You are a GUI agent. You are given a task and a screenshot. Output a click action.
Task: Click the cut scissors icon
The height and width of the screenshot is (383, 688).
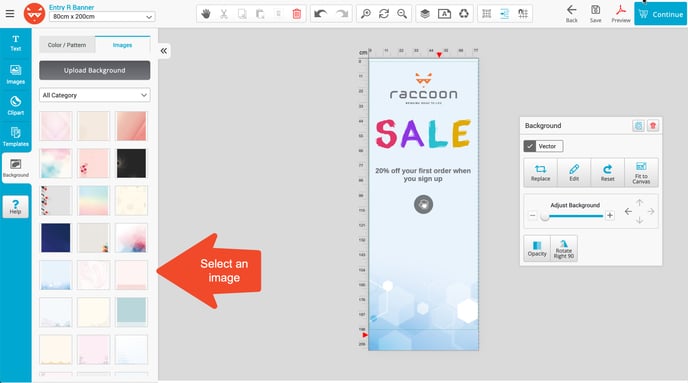click(224, 14)
